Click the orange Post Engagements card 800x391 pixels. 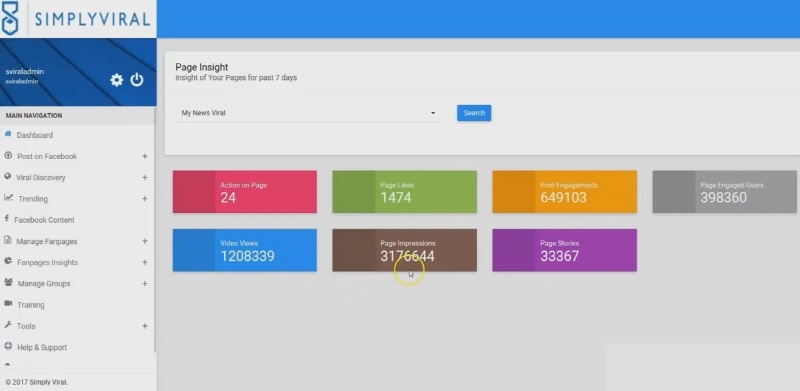[x=565, y=191]
